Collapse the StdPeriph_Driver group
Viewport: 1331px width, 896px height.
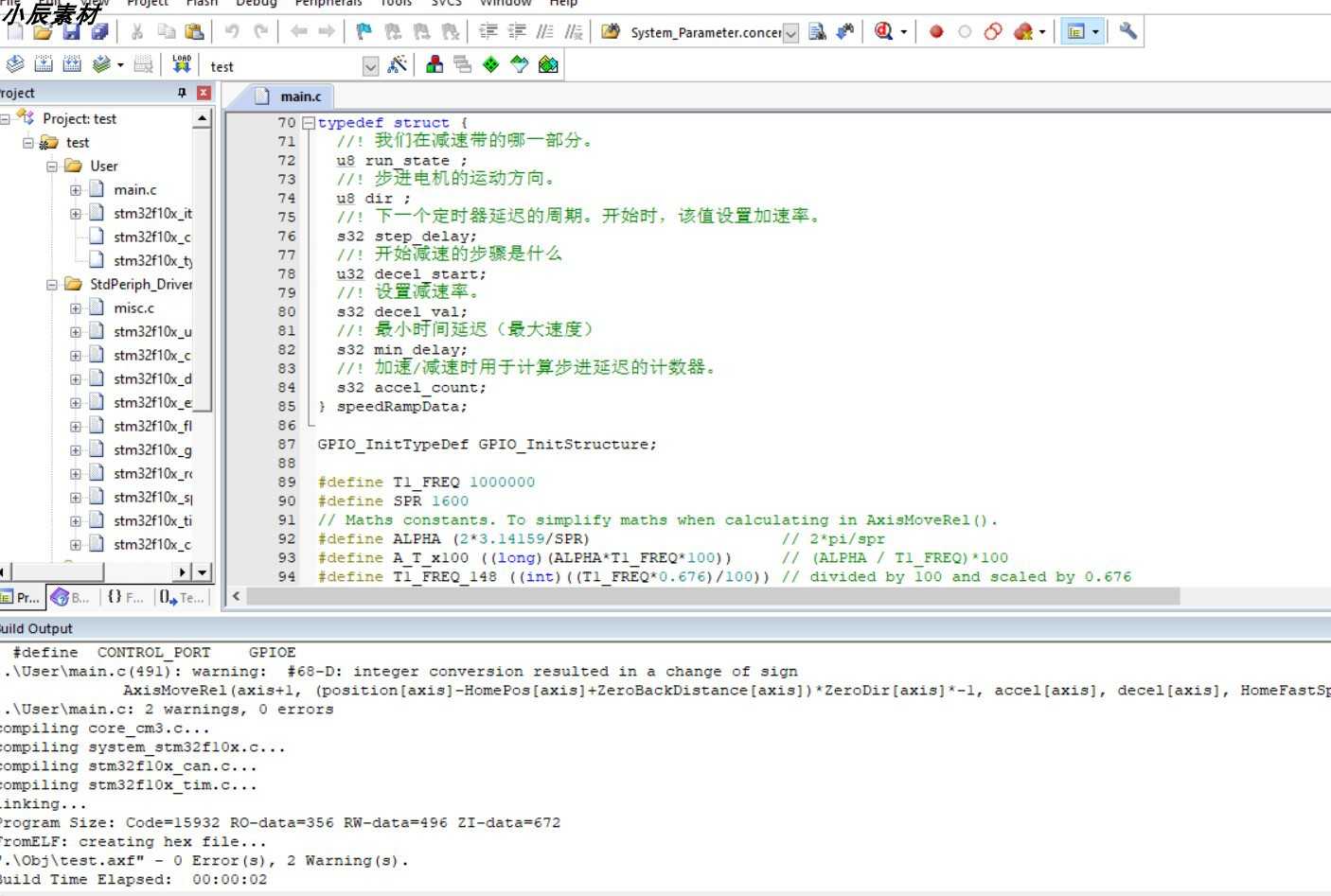pyautogui.click(x=53, y=285)
